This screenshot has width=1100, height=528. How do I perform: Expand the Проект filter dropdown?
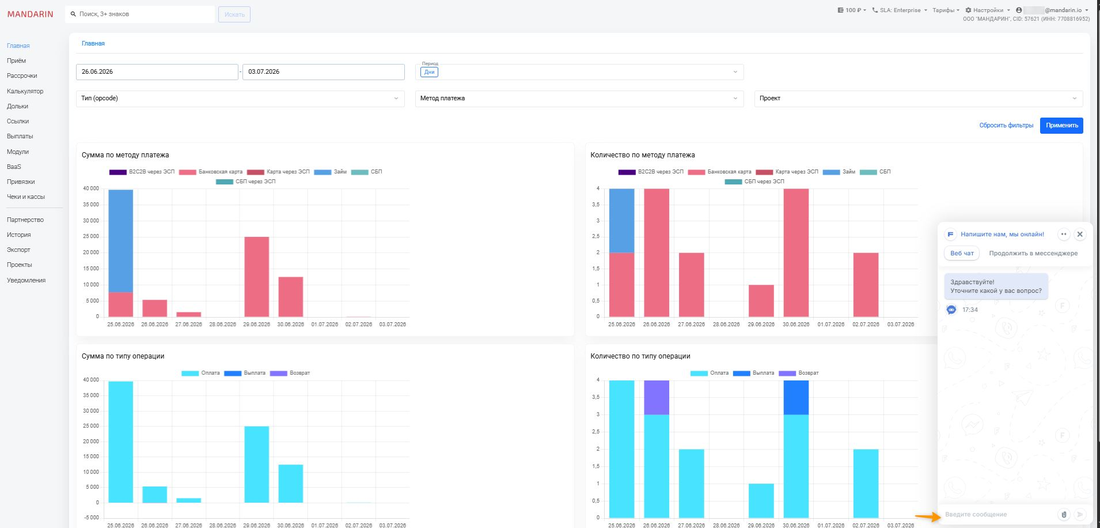click(919, 99)
